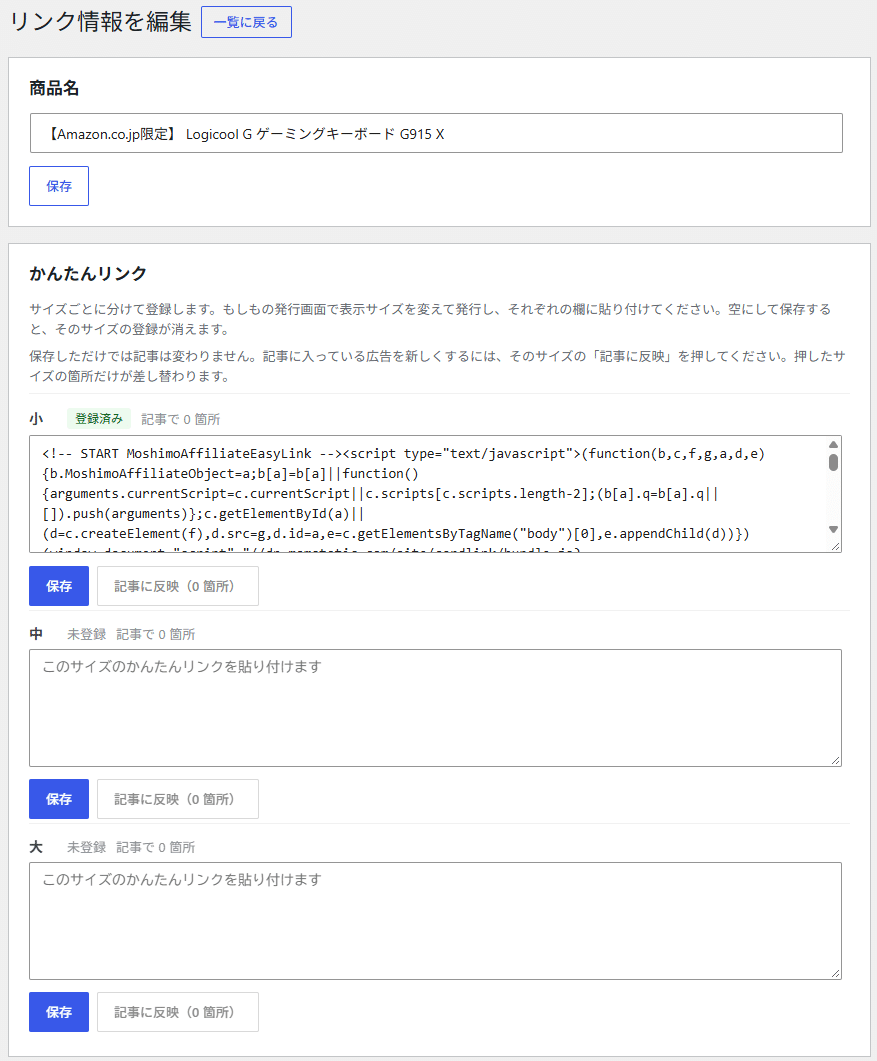Click the 小 textarea scrollbar thumb
This screenshot has width=877, height=1061.
point(834,463)
